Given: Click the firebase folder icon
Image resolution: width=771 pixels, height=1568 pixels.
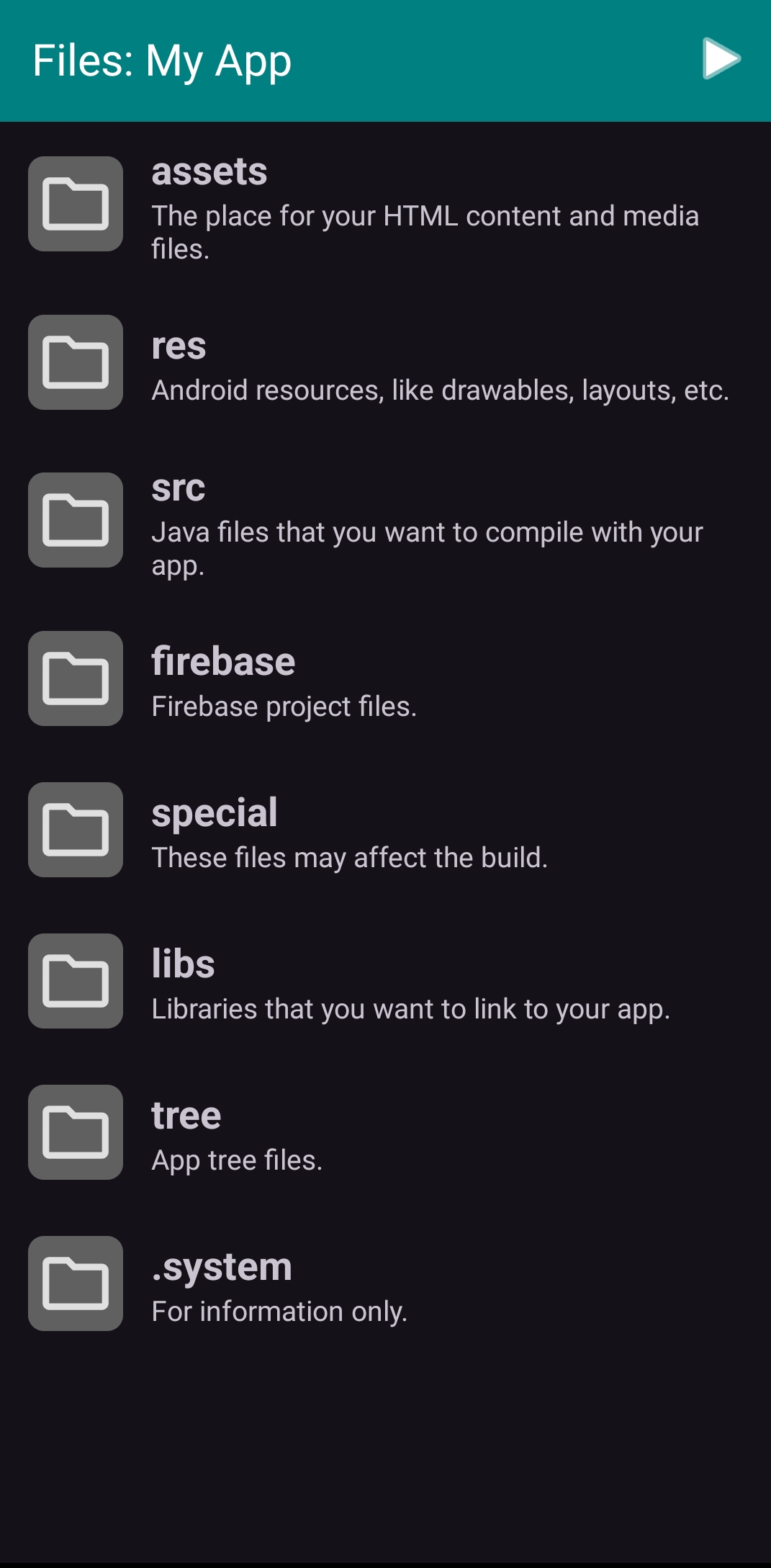Looking at the screenshot, I should coord(76,678).
